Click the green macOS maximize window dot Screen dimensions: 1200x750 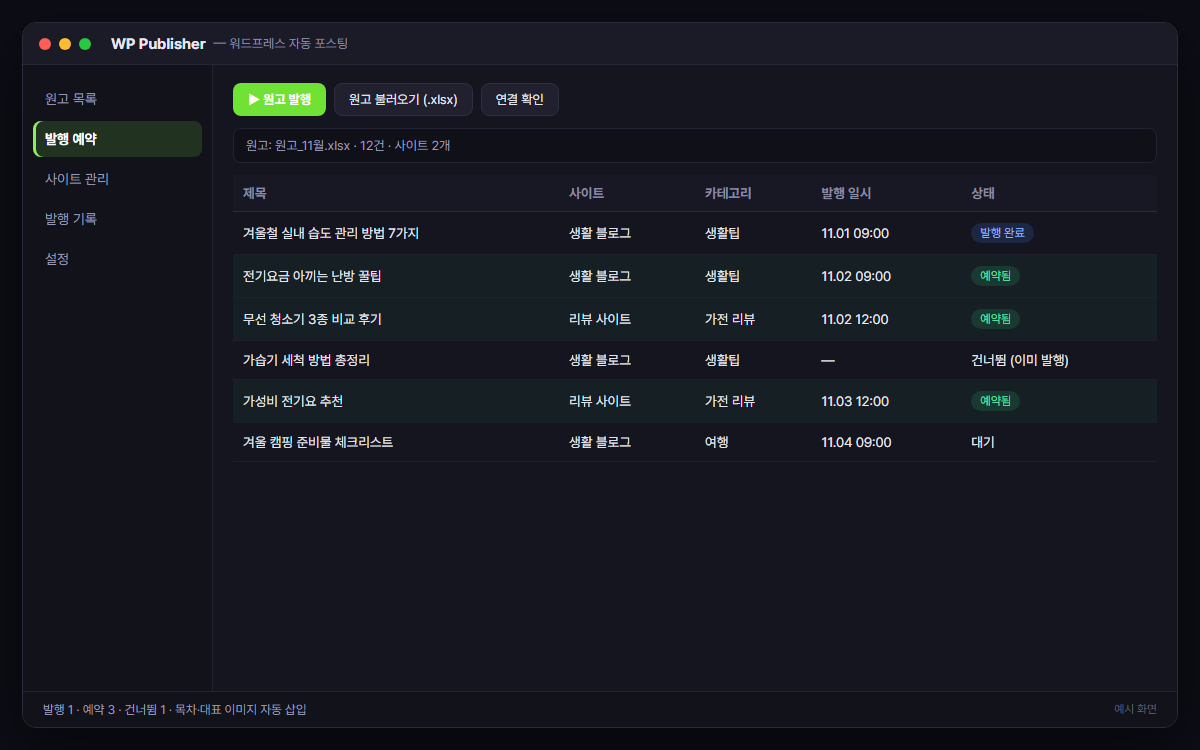[x=85, y=44]
